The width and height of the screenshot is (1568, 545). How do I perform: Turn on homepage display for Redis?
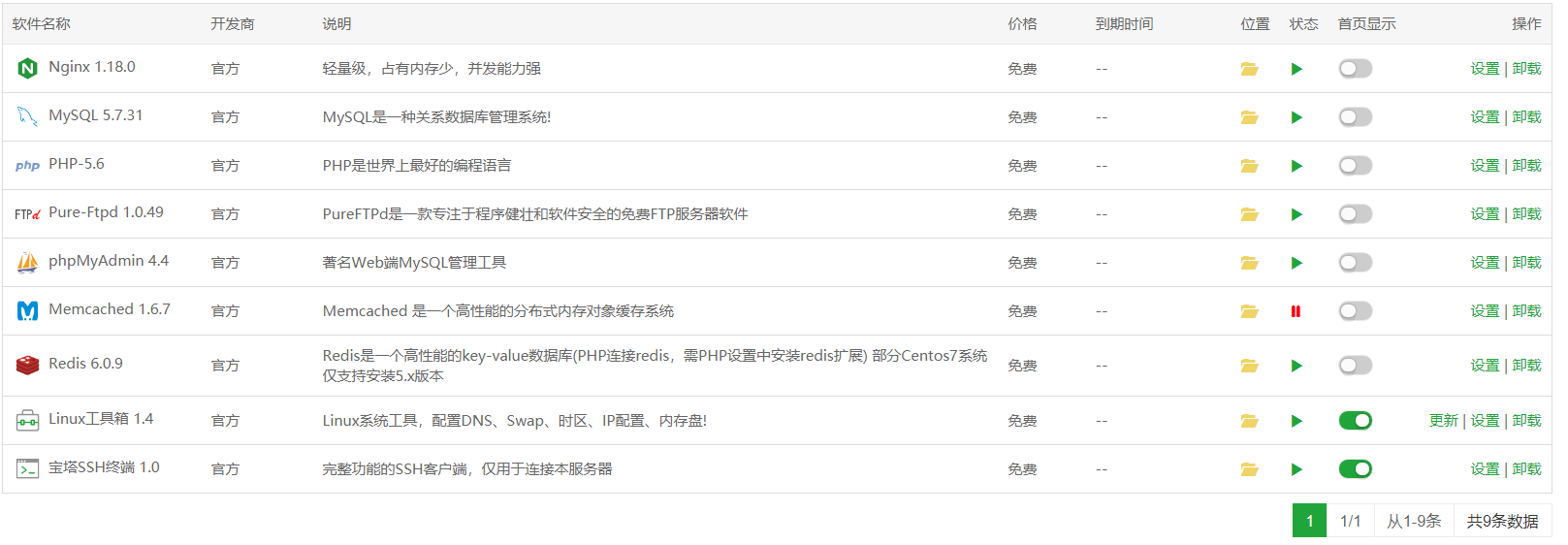(1356, 366)
